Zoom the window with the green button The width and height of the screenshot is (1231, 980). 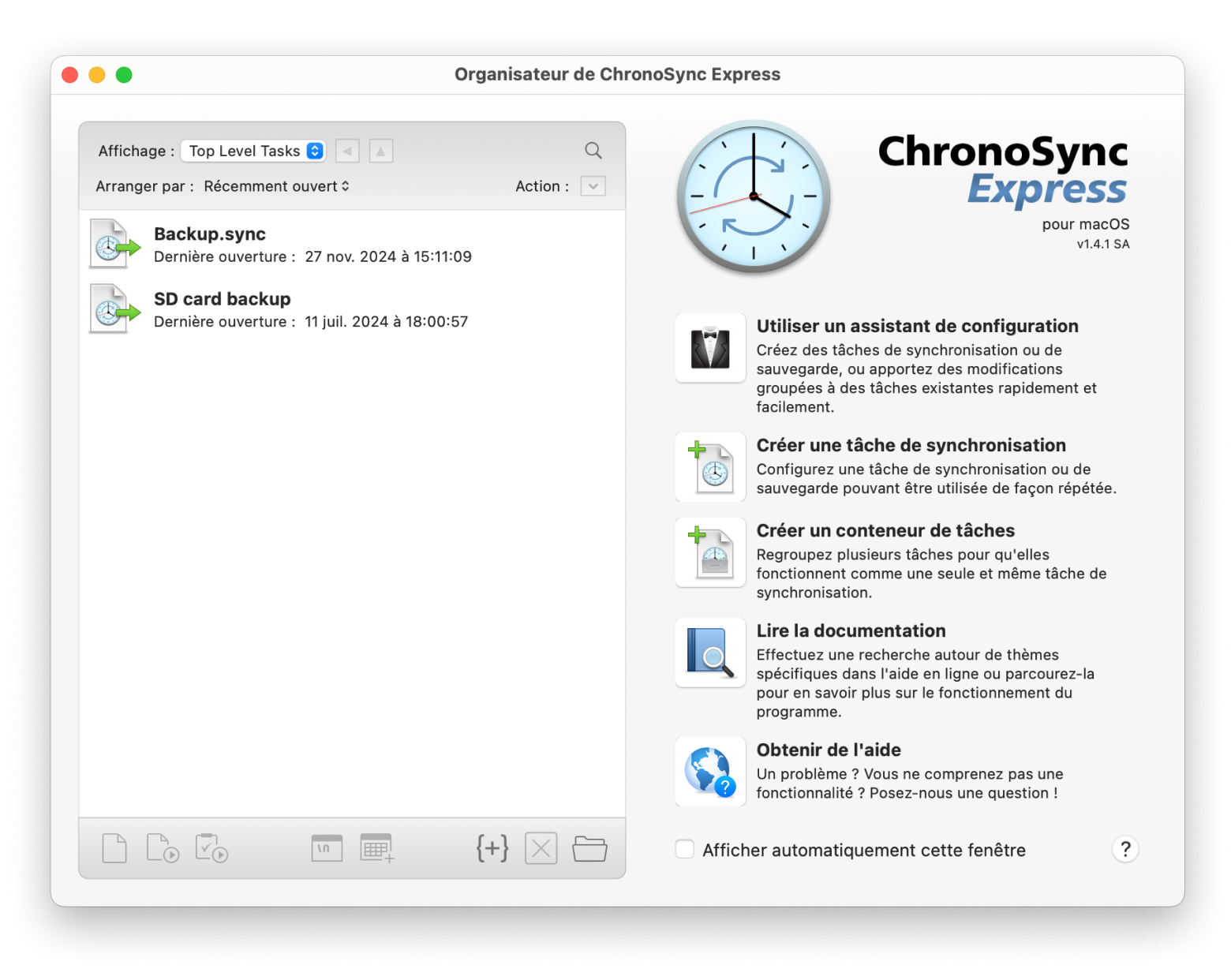pos(124,75)
